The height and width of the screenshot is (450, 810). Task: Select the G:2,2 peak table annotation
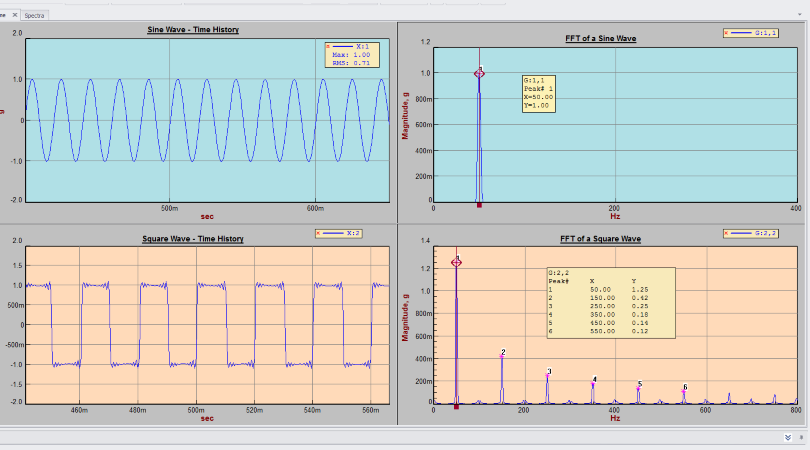[610, 300]
